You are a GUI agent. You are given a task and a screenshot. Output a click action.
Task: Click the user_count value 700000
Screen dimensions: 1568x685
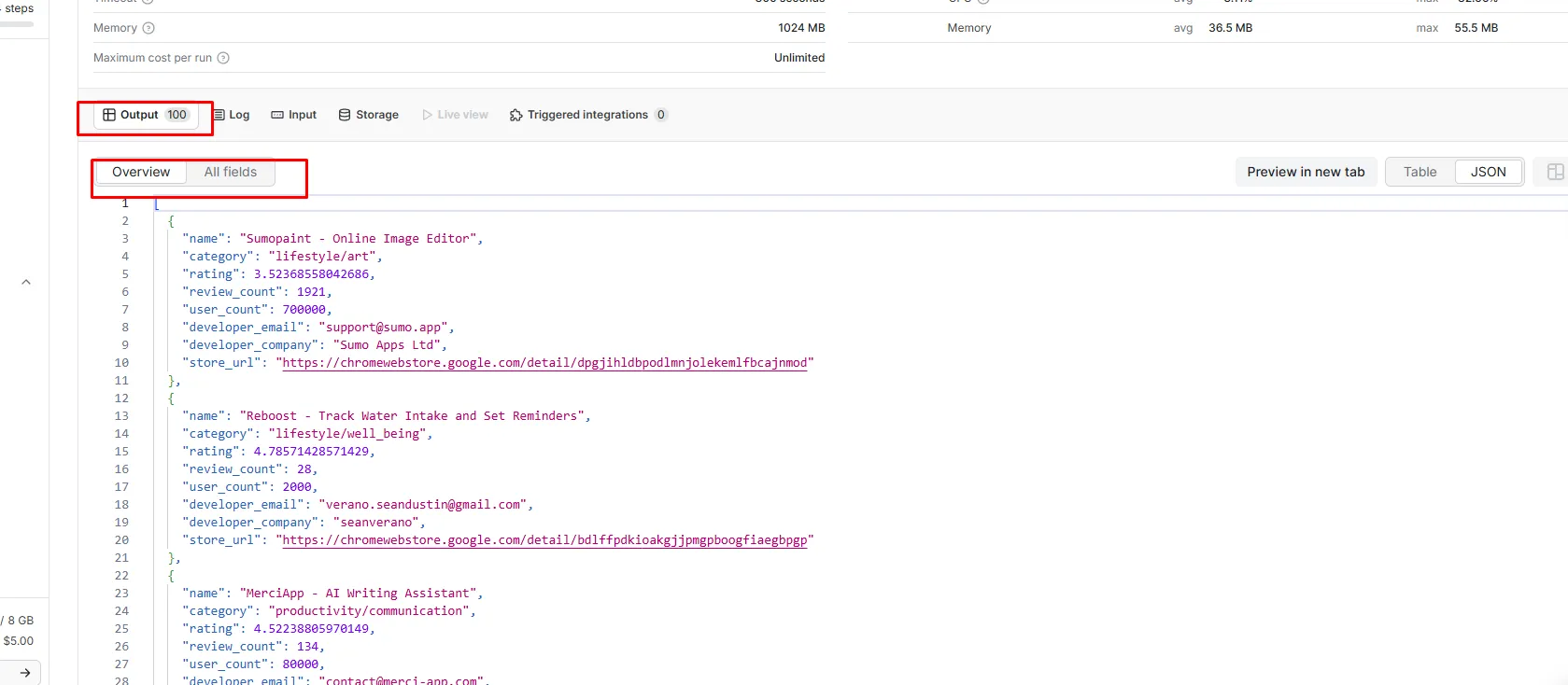coord(304,310)
